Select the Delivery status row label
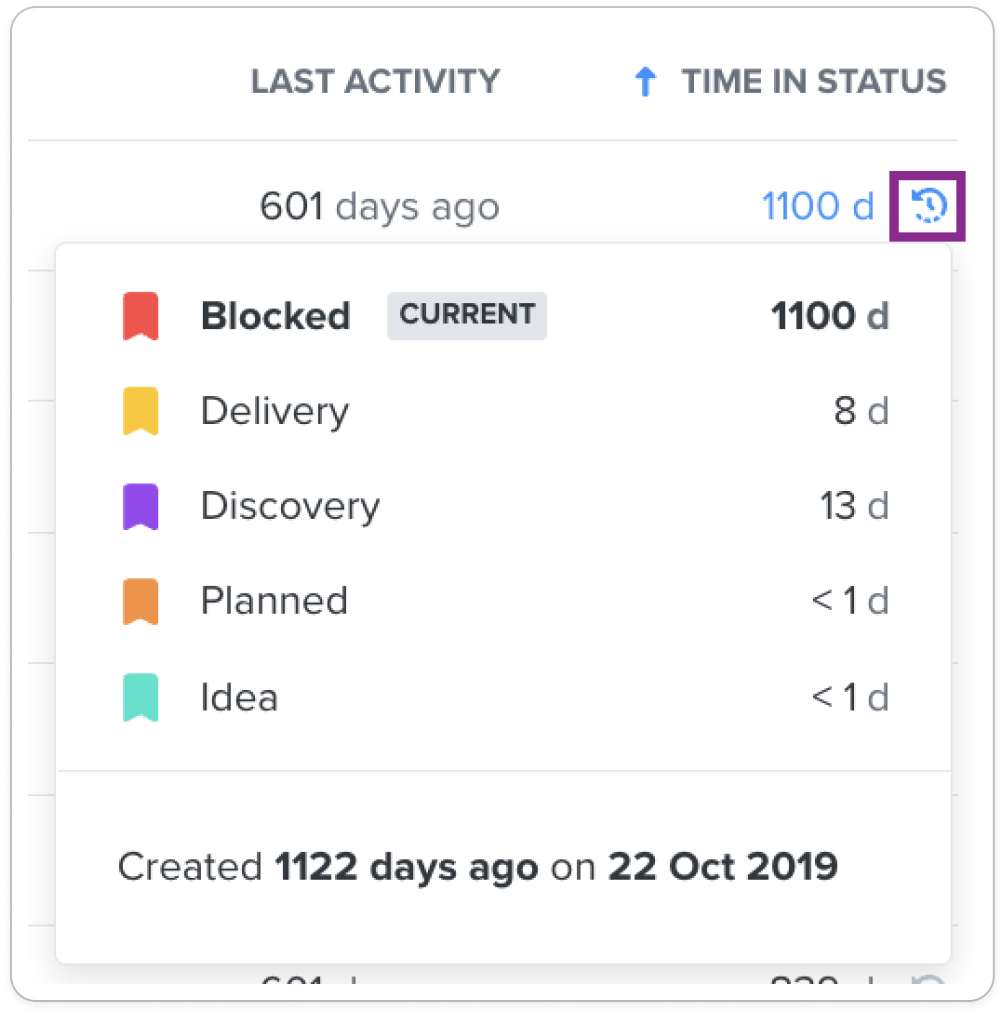 (x=275, y=412)
